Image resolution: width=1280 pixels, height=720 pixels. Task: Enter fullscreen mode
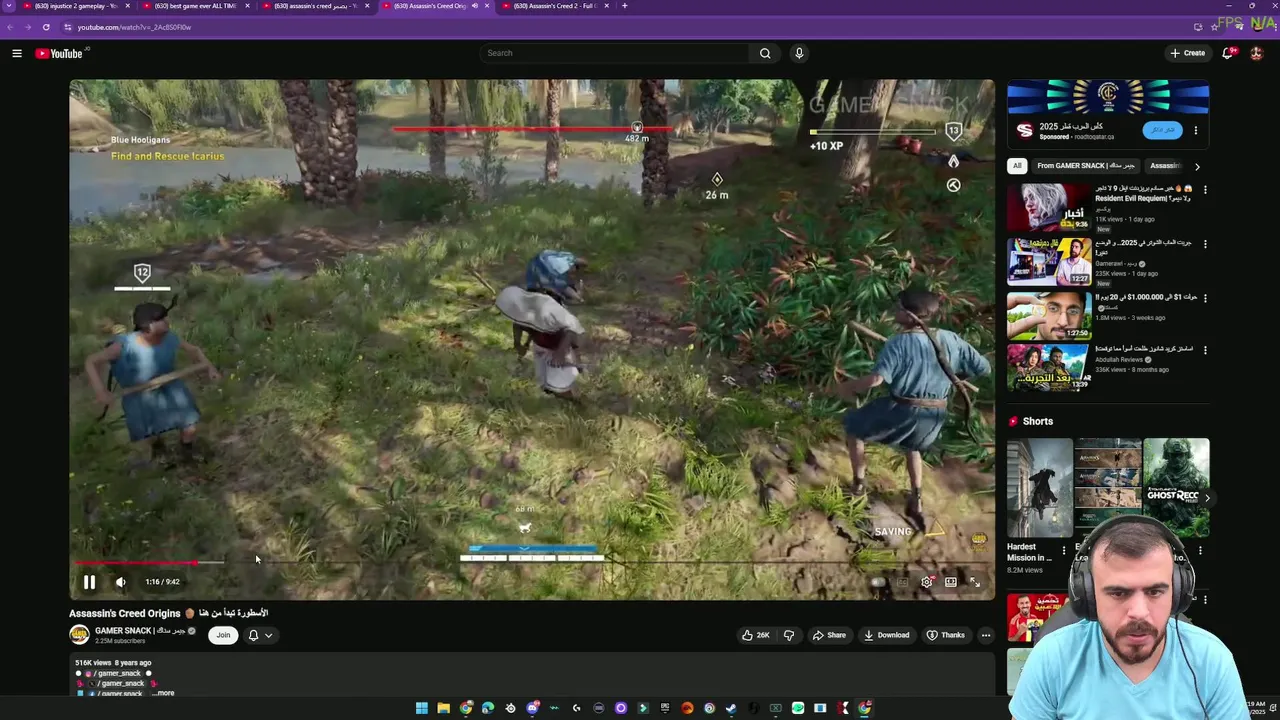(x=975, y=582)
